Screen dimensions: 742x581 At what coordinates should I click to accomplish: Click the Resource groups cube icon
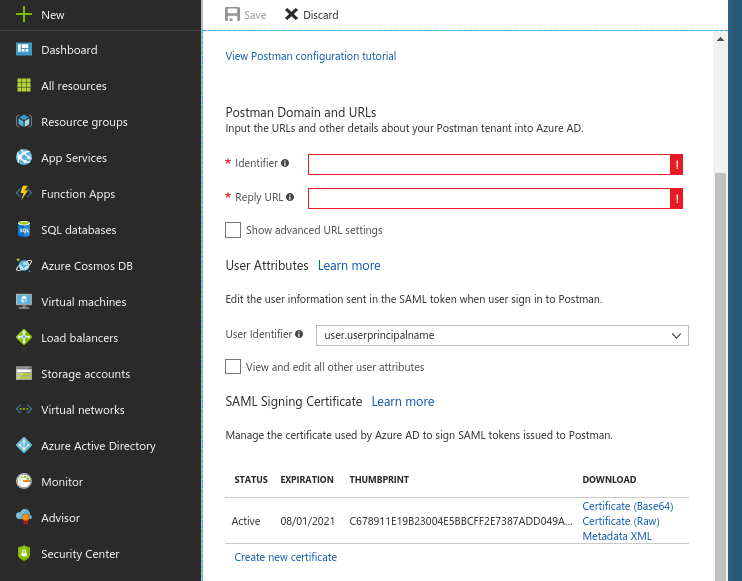coord(24,121)
